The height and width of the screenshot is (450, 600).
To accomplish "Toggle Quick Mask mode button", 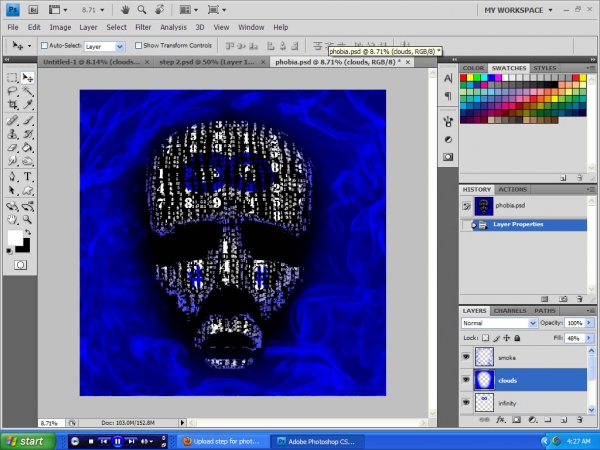I will tap(20, 265).
